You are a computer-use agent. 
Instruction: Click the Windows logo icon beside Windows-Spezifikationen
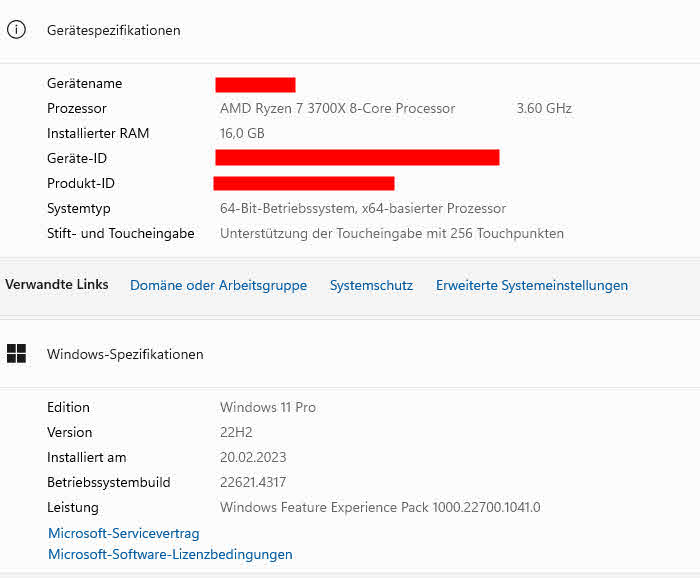click(x=17, y=353)
